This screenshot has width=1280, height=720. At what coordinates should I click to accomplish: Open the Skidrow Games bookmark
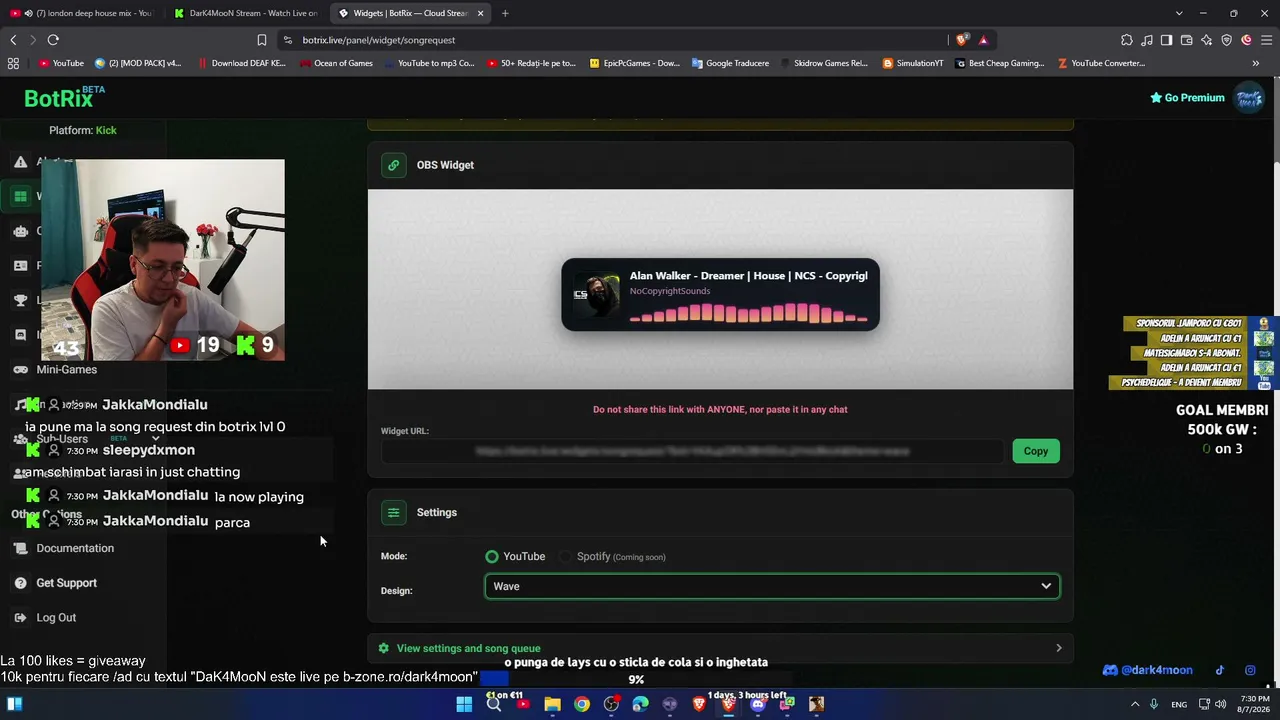click(823, 63)
